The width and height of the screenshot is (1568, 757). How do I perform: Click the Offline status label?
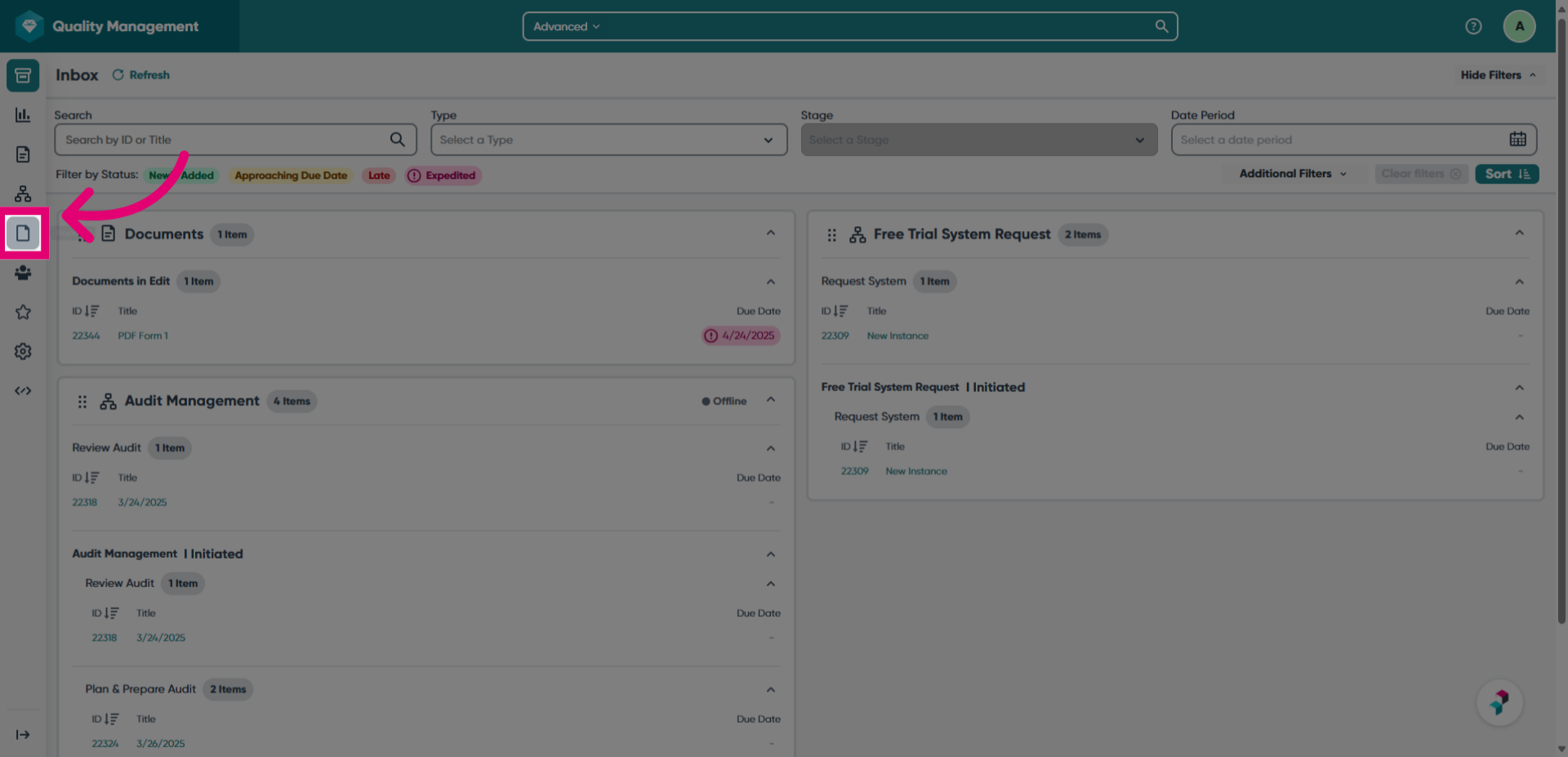coord(724,402)
